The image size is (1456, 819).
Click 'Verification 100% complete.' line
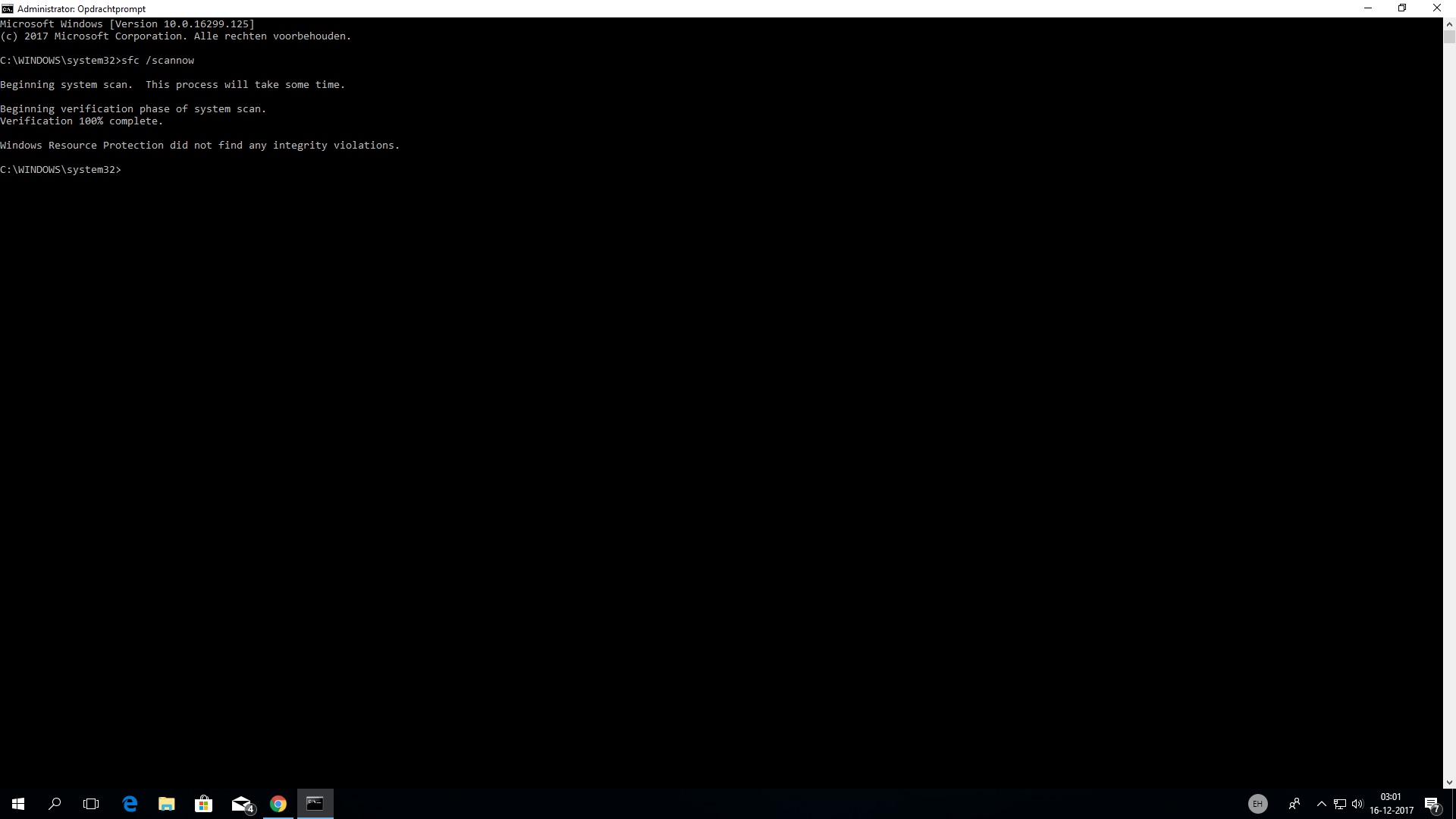(x=82, y=121)
